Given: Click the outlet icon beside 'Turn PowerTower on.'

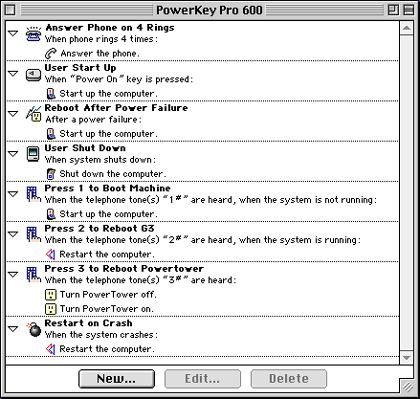Looking at the screenshot, I should tap(50, 309).
